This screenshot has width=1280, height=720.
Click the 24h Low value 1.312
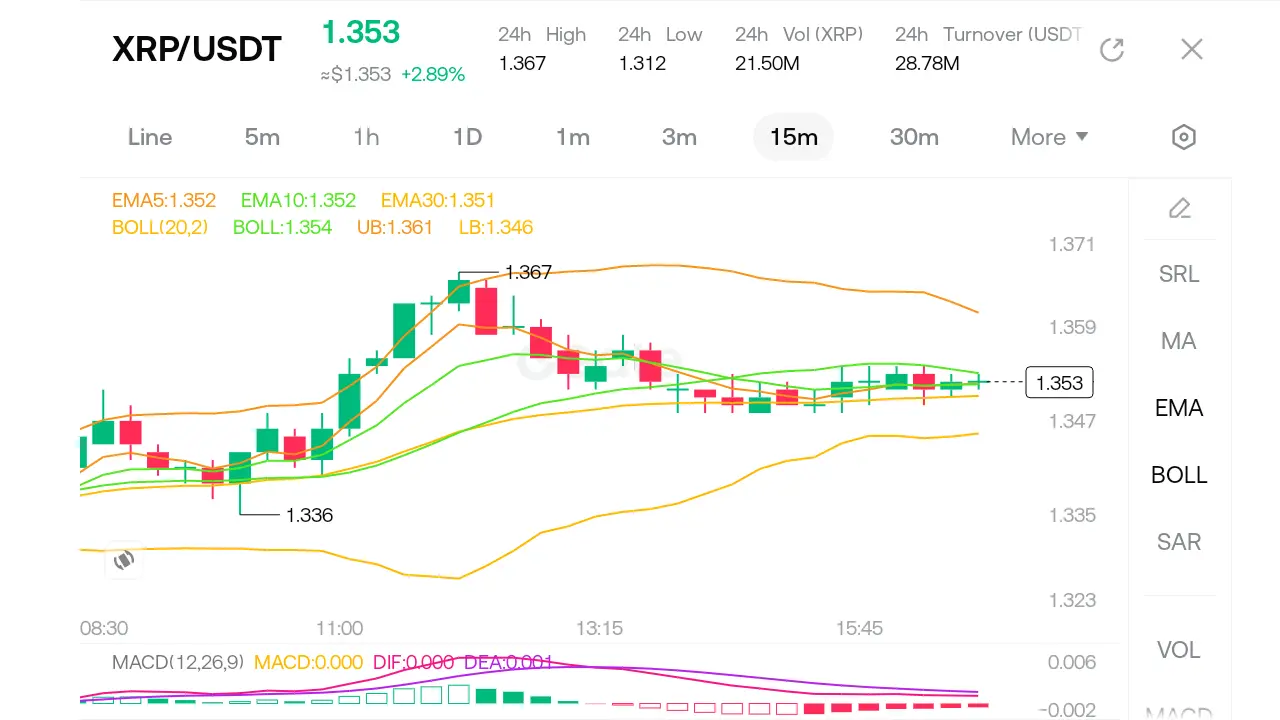(642, 64)
